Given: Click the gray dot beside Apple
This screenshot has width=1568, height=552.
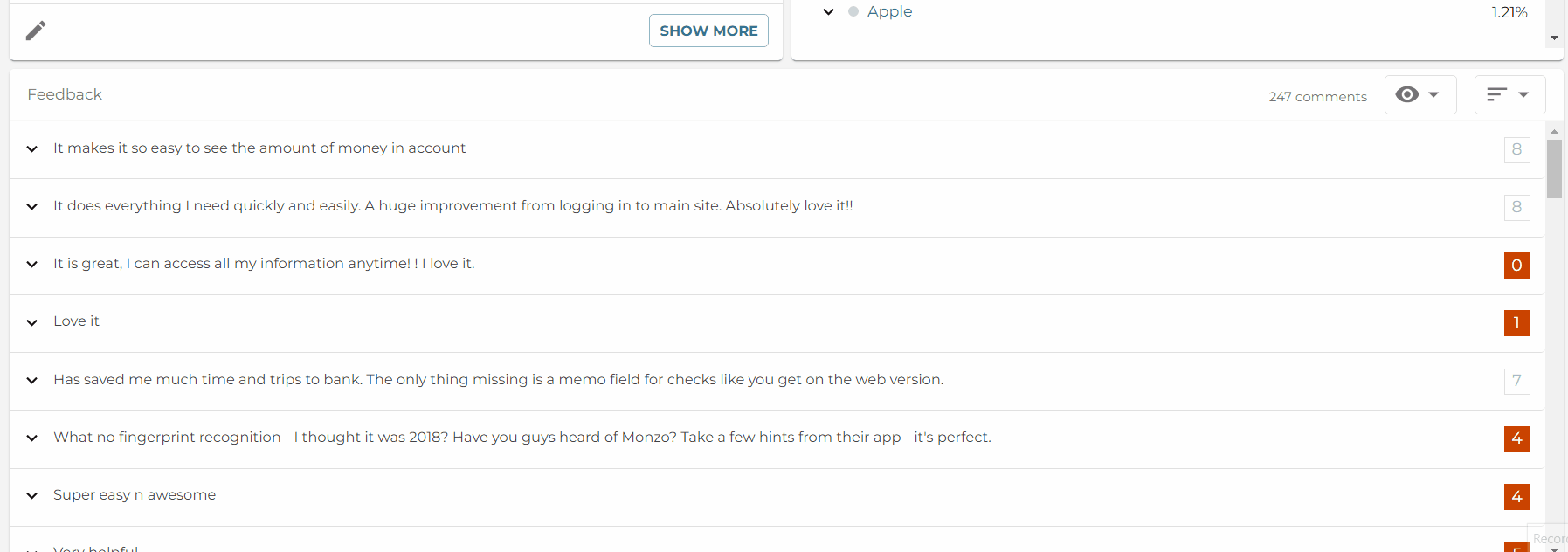Looking at the screenshot, I should 853,12.
